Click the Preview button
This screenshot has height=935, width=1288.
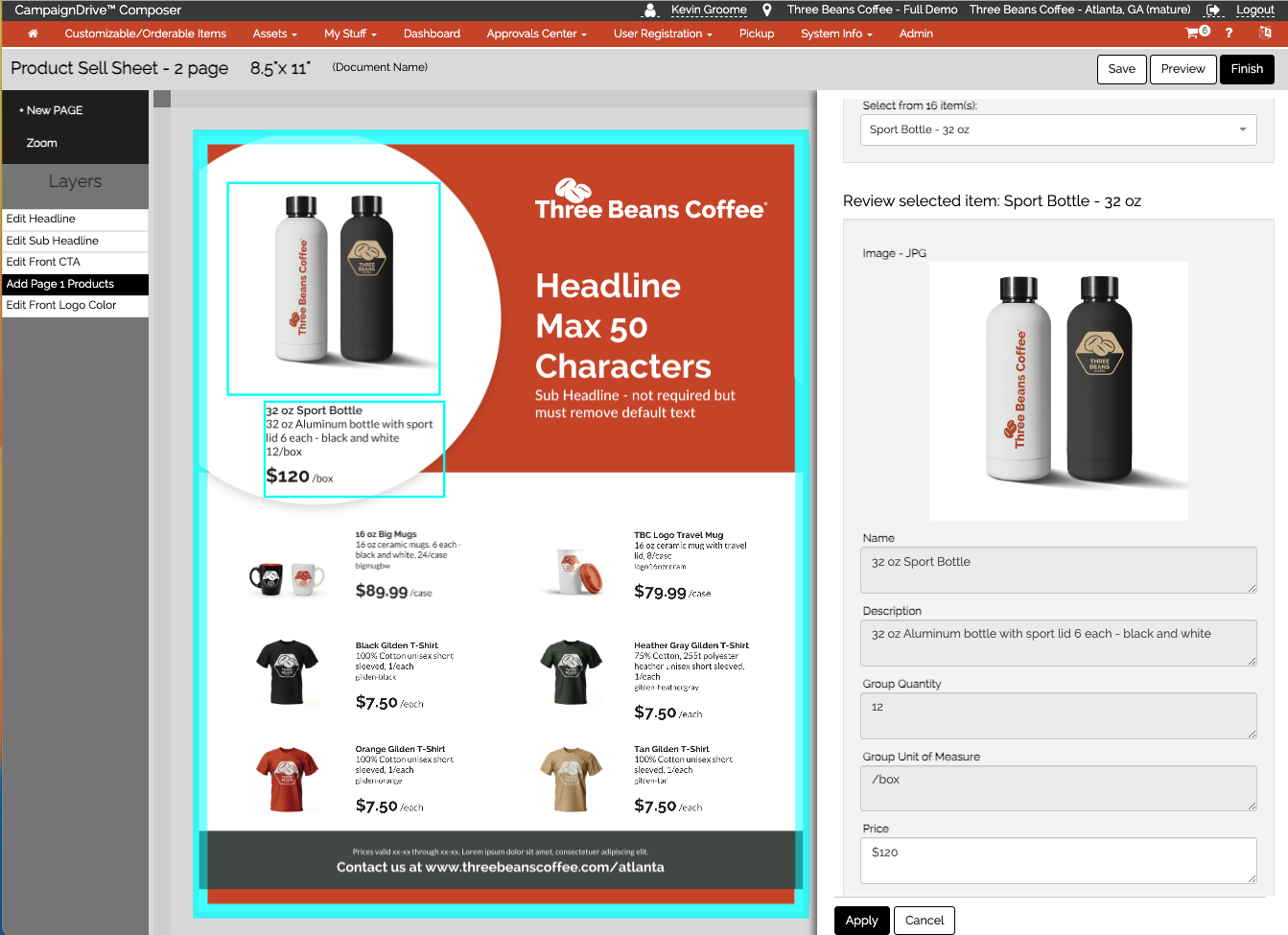point(1183,69)
